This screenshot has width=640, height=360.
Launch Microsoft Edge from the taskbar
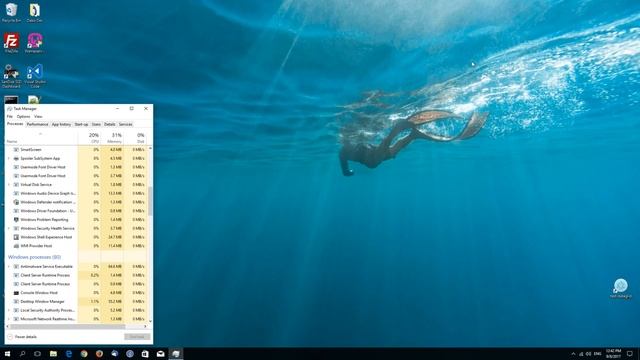click(x=69, y=354)
